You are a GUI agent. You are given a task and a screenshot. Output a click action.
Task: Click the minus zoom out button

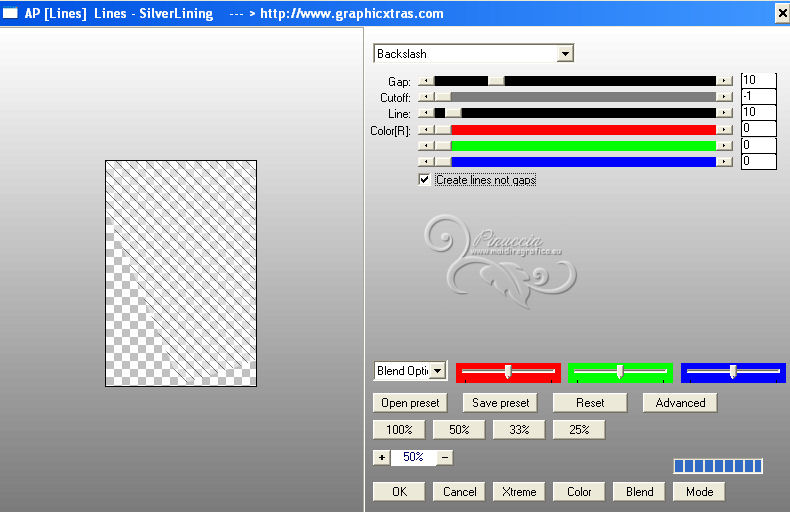445,458
